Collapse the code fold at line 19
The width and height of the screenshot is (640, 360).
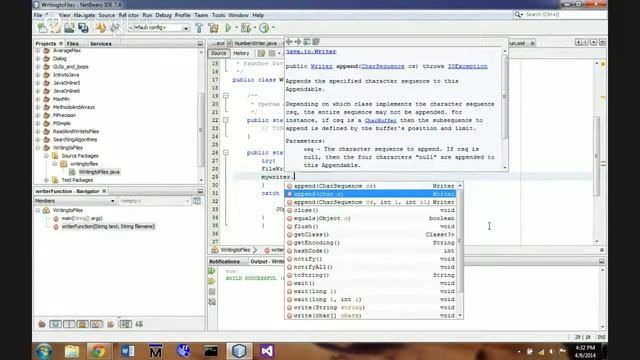pyautogui.click(x=225, y=96)
